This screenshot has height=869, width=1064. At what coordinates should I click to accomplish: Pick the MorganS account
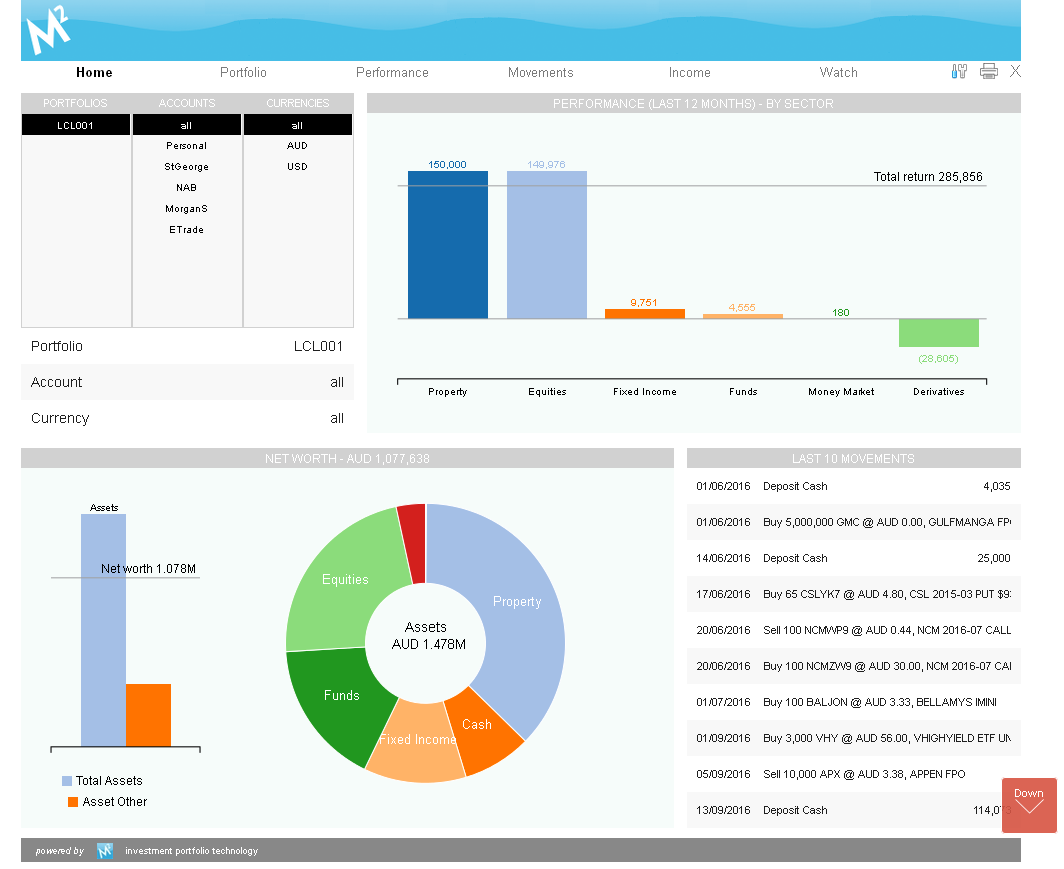pyautogui.click(x=186, y=209)
